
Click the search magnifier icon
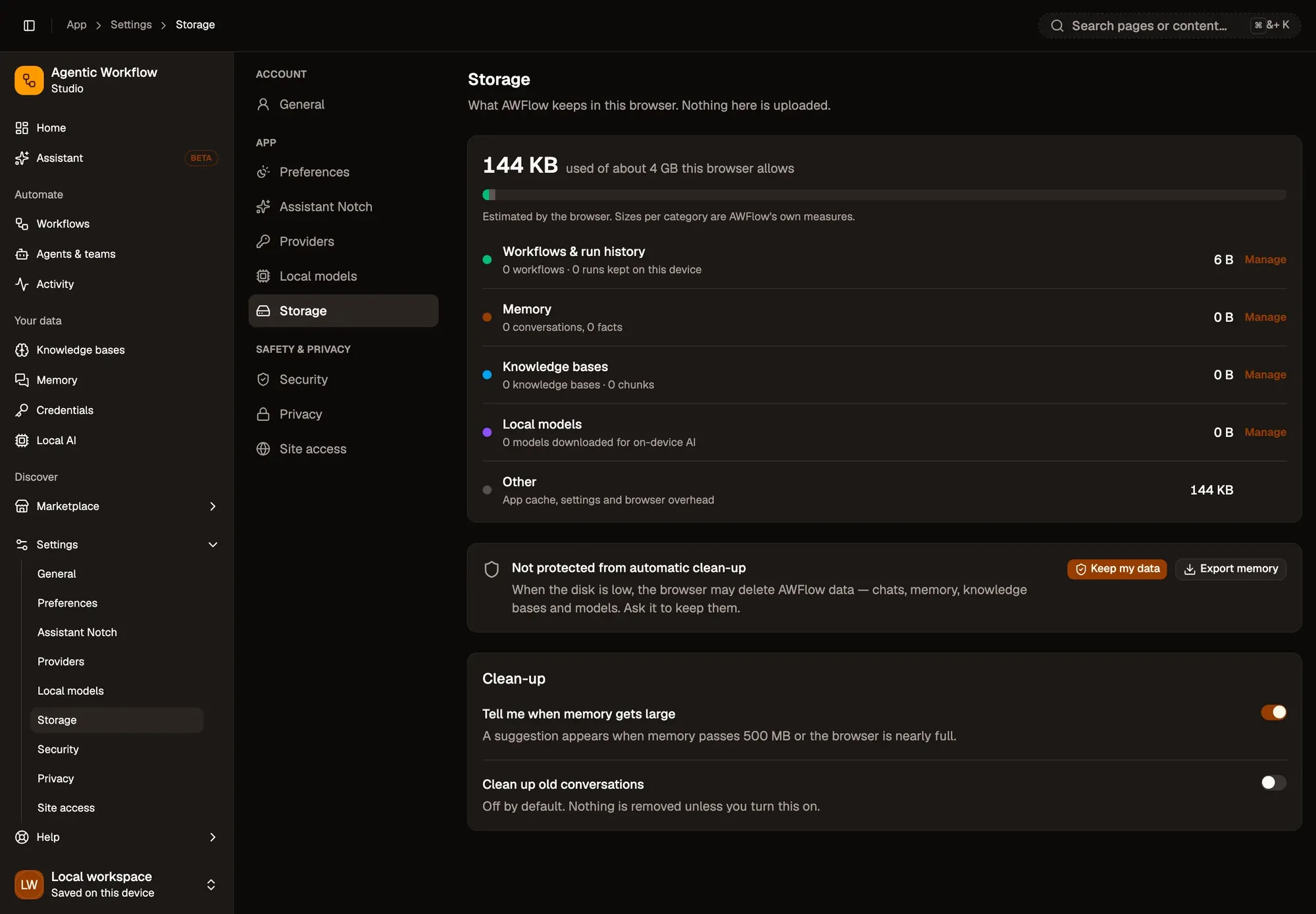click(1057, 26)
